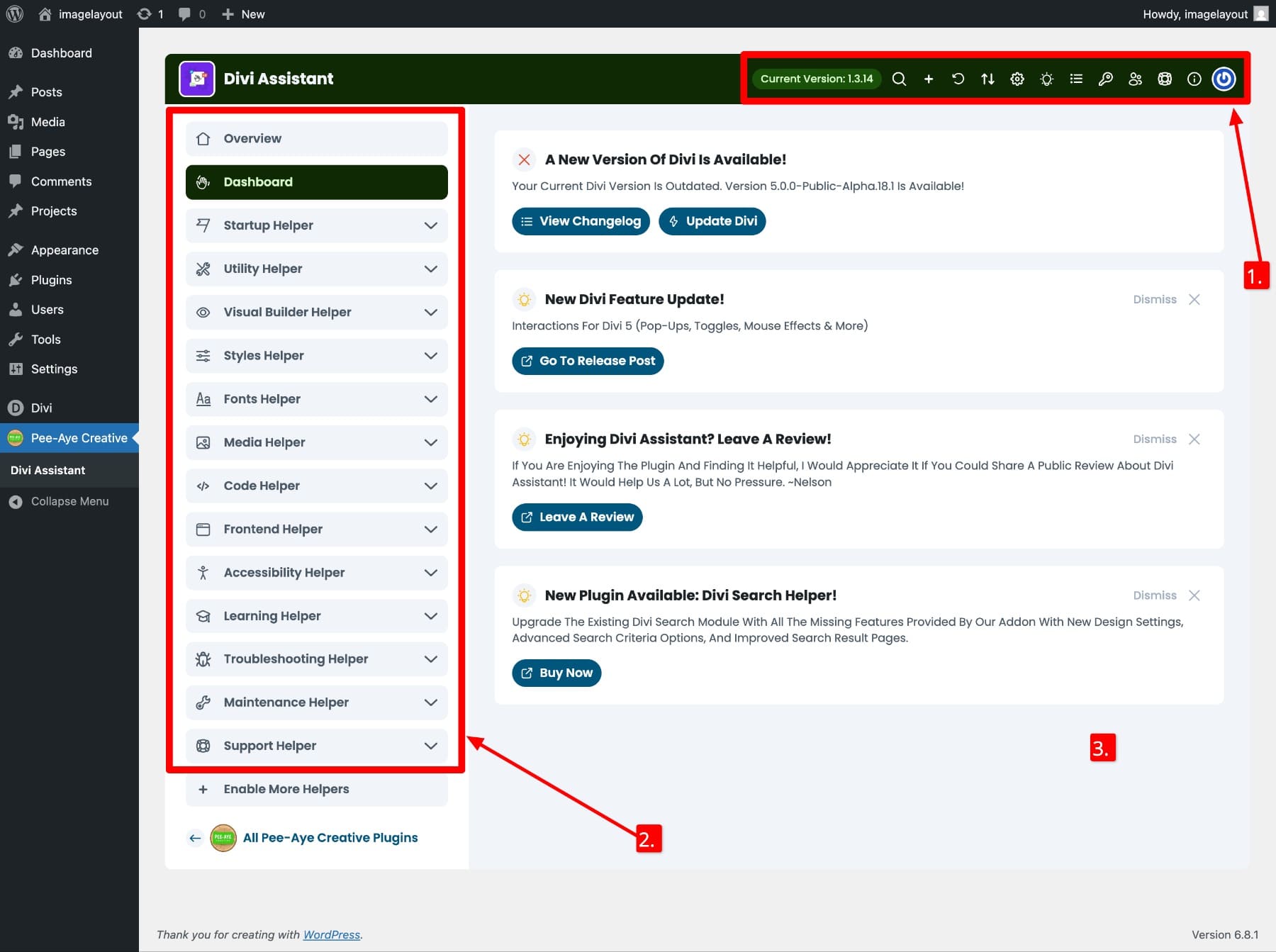This screenshot has width=1276, height=952.
Task: Select the Dashboard item in Divi Assistant sidebar
Action: coord(316,182)
